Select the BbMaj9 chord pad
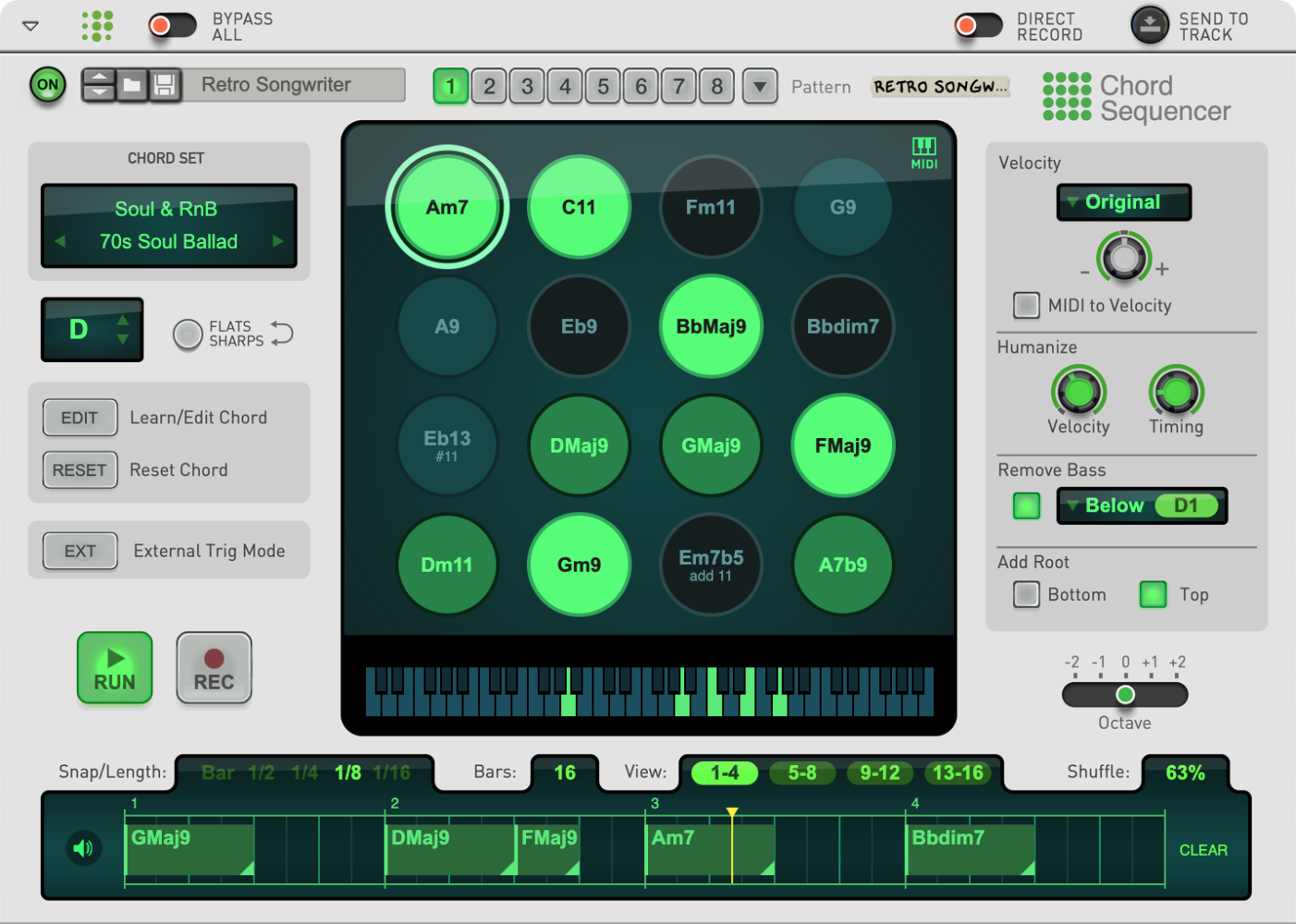 pos(710,326)
